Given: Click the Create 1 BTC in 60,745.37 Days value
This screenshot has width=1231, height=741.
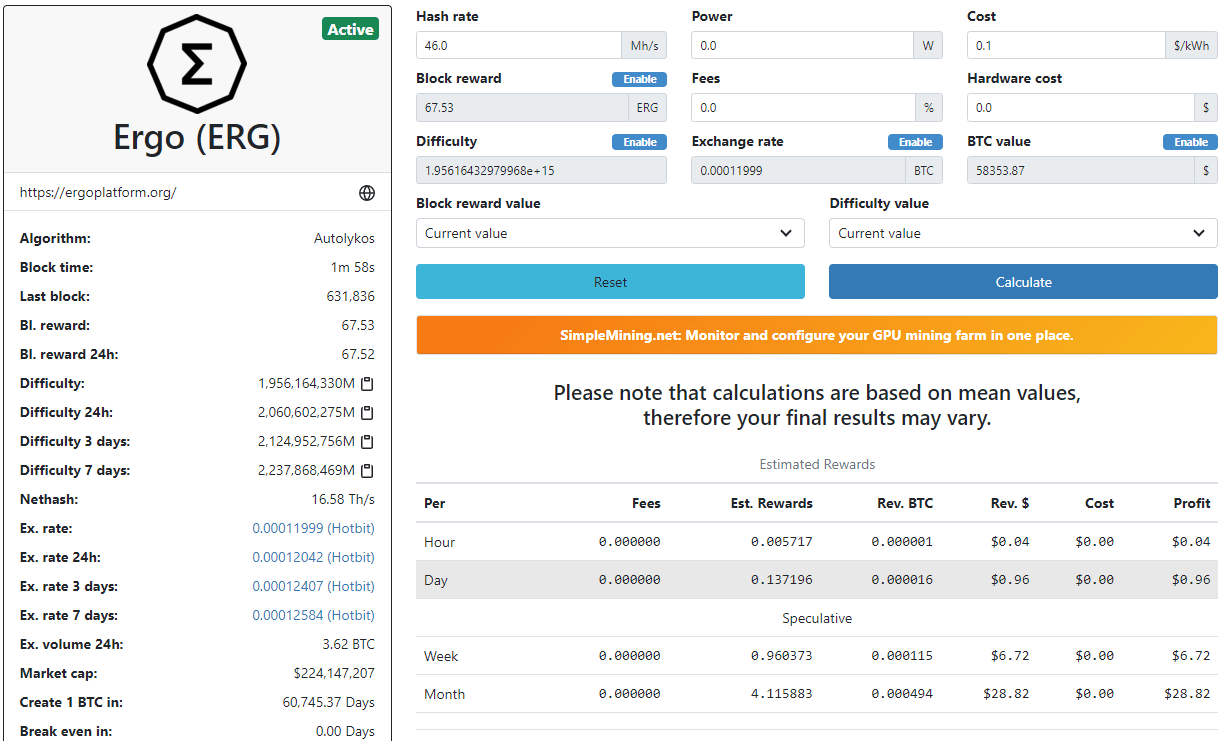Looking at the screenshot, I should (x=328, y=702).
